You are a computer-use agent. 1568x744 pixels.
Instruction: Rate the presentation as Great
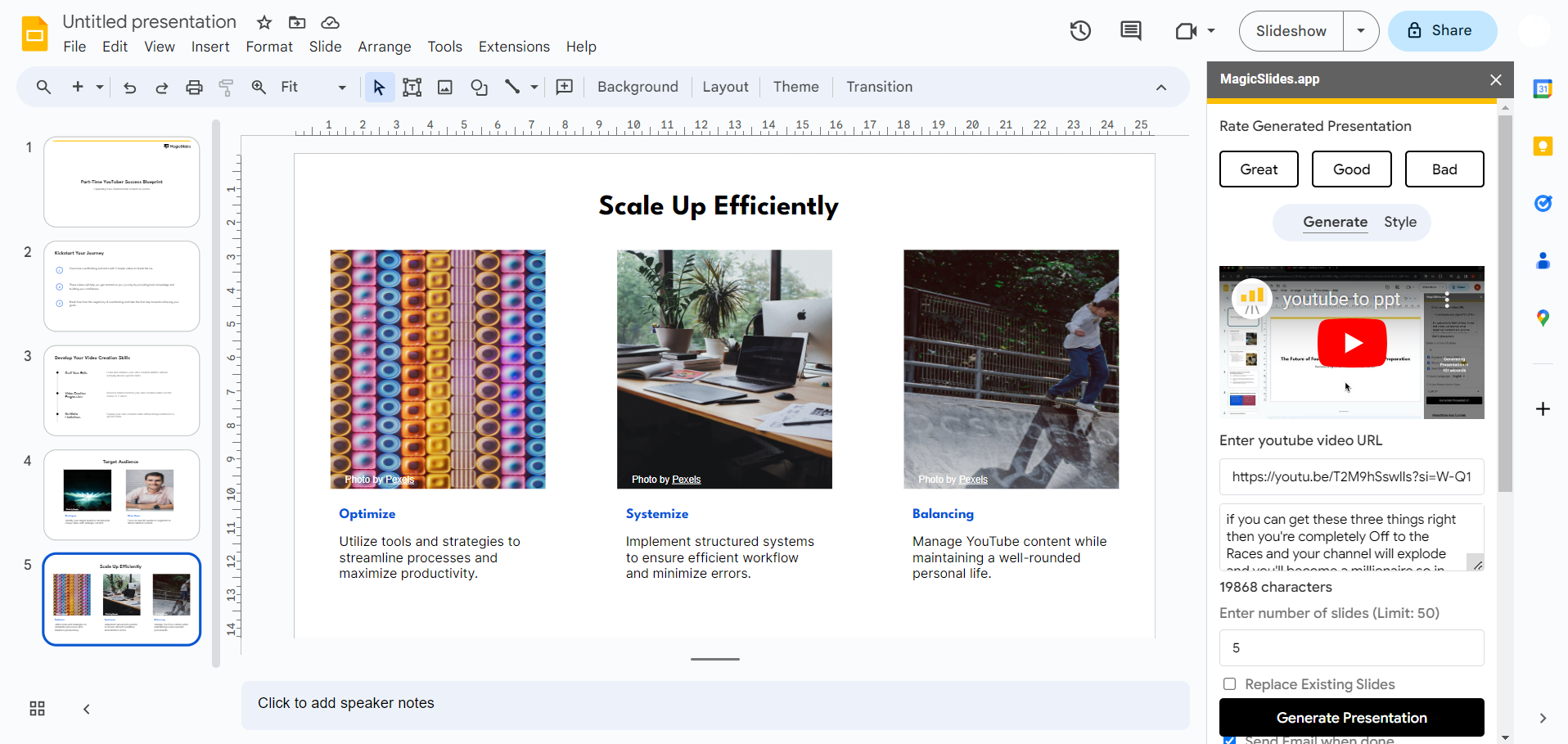coord(1258,169)
